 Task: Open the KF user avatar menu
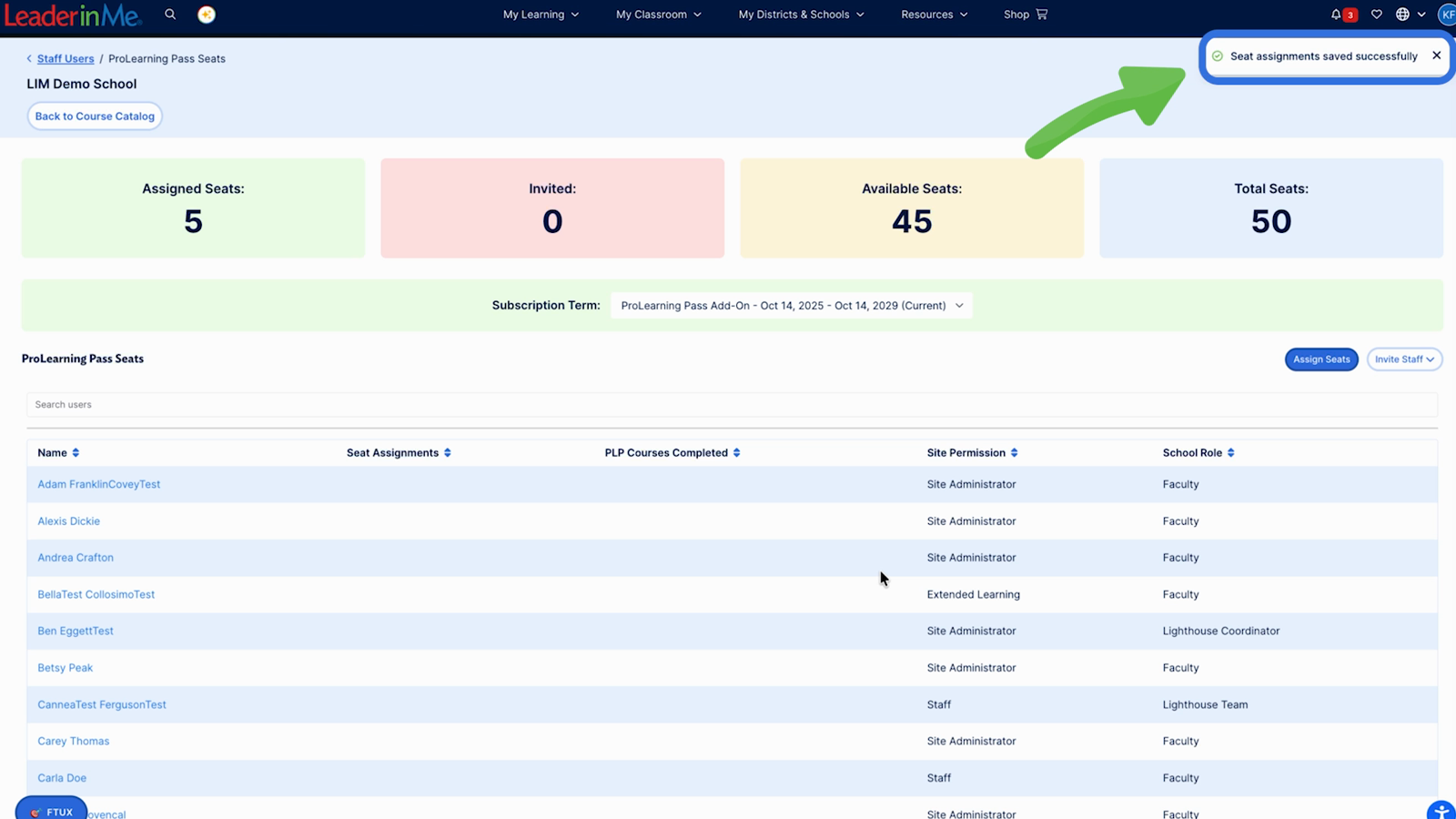(1447, 15)
